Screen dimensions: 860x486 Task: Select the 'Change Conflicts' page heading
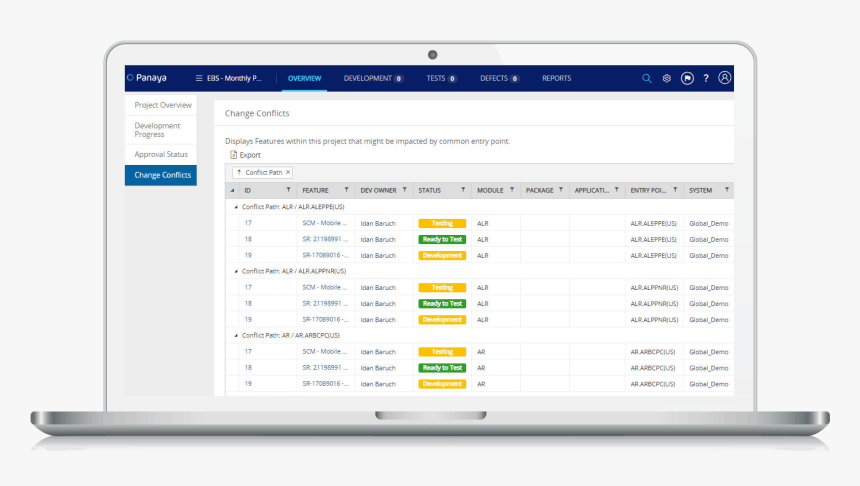pos(257,113)
